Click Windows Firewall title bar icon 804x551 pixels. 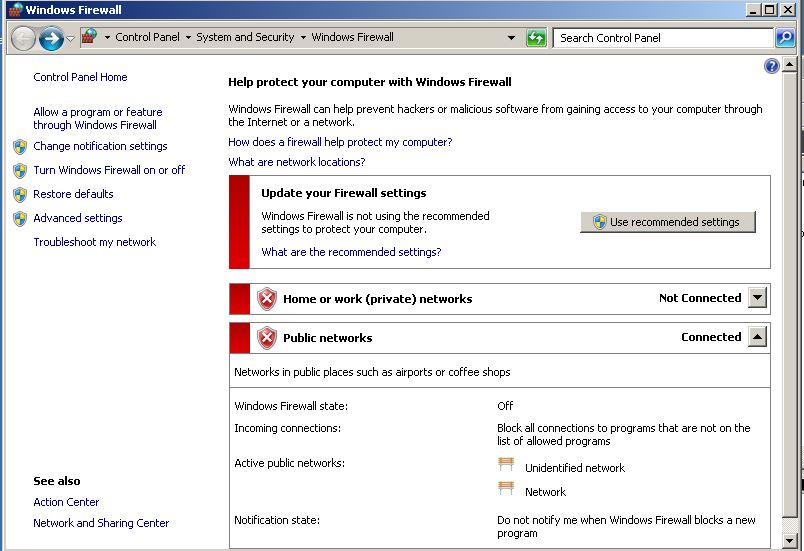(x=15, y=10)
